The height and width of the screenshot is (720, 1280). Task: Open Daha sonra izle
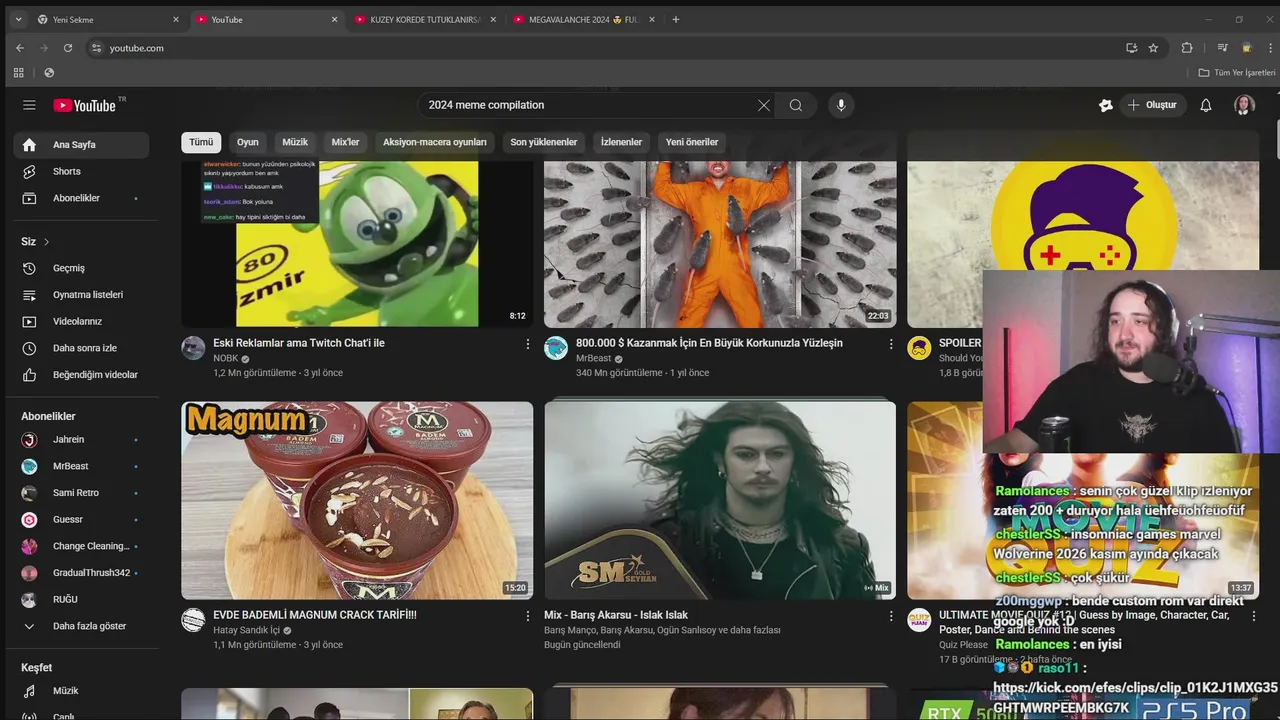(81, 348)
